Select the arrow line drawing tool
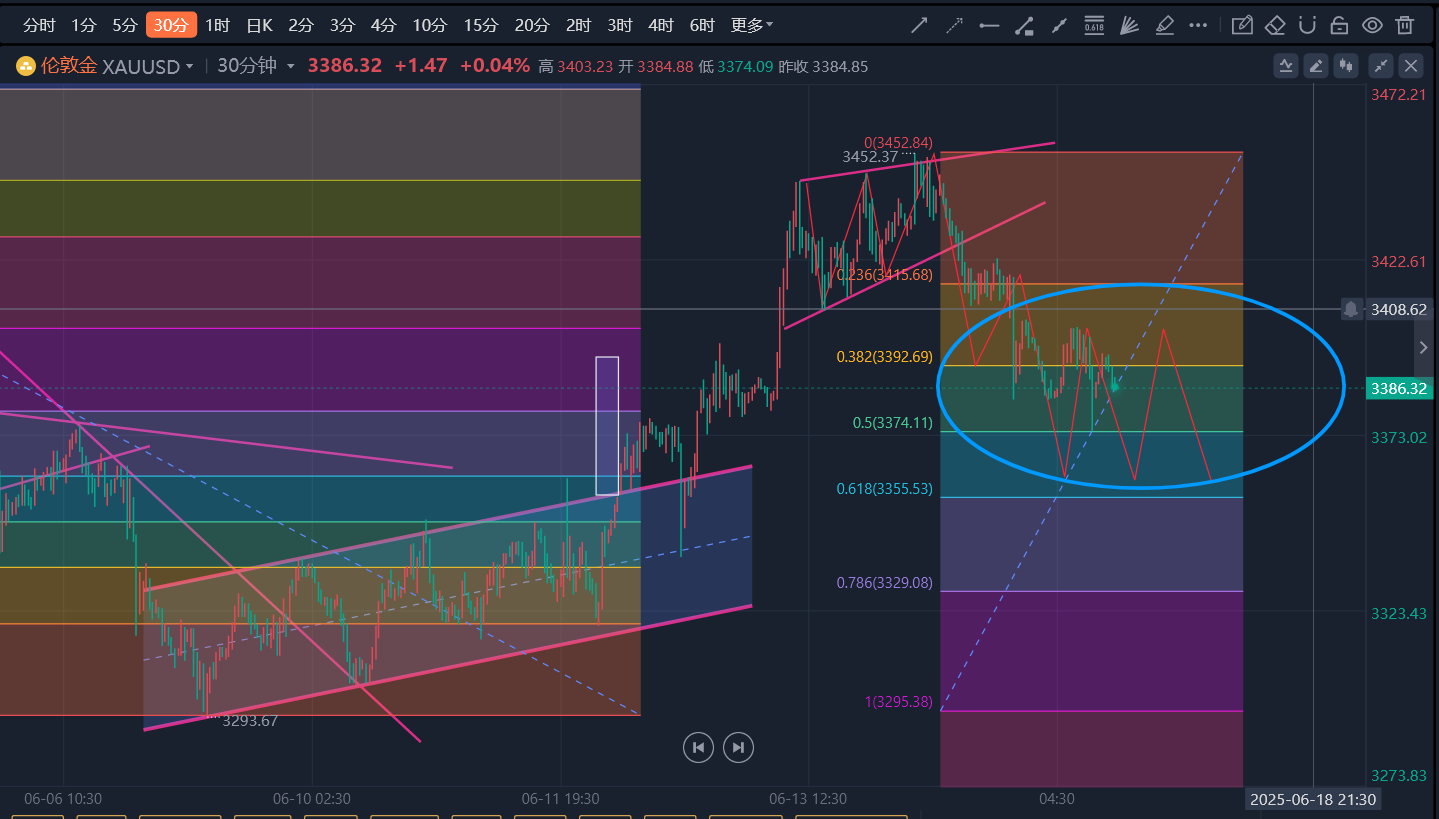Image resolution: width=1439 pixels, height=819 pixels. coord(919,25)
